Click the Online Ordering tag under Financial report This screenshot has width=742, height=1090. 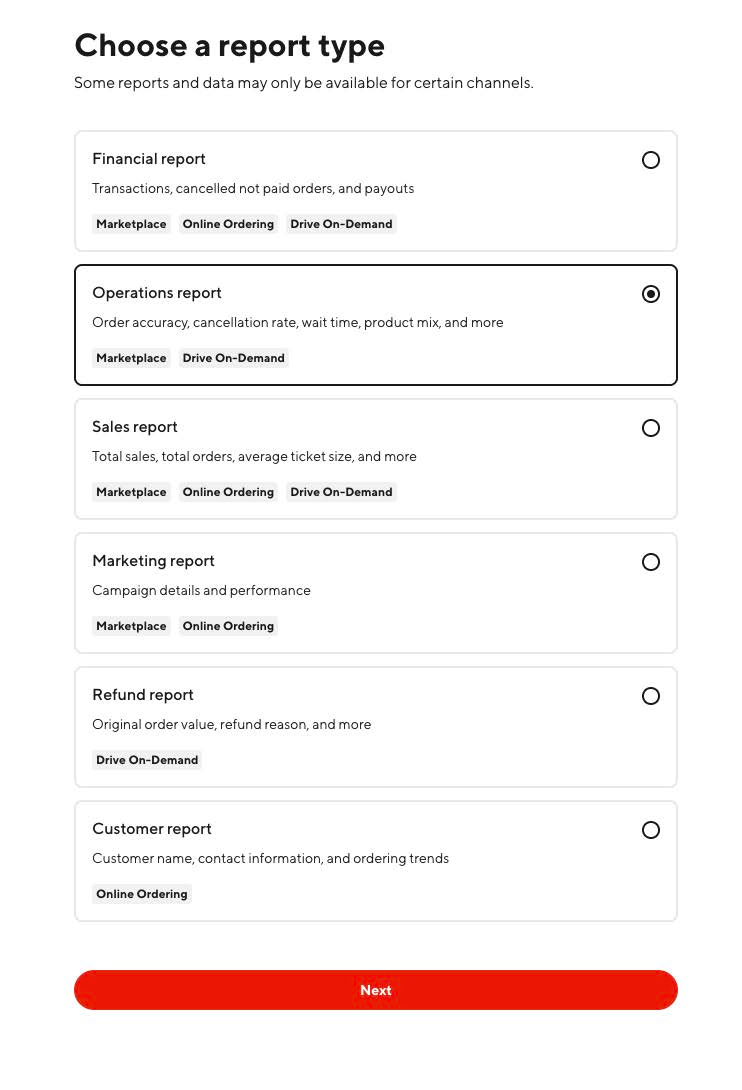(x=228, y=224)
